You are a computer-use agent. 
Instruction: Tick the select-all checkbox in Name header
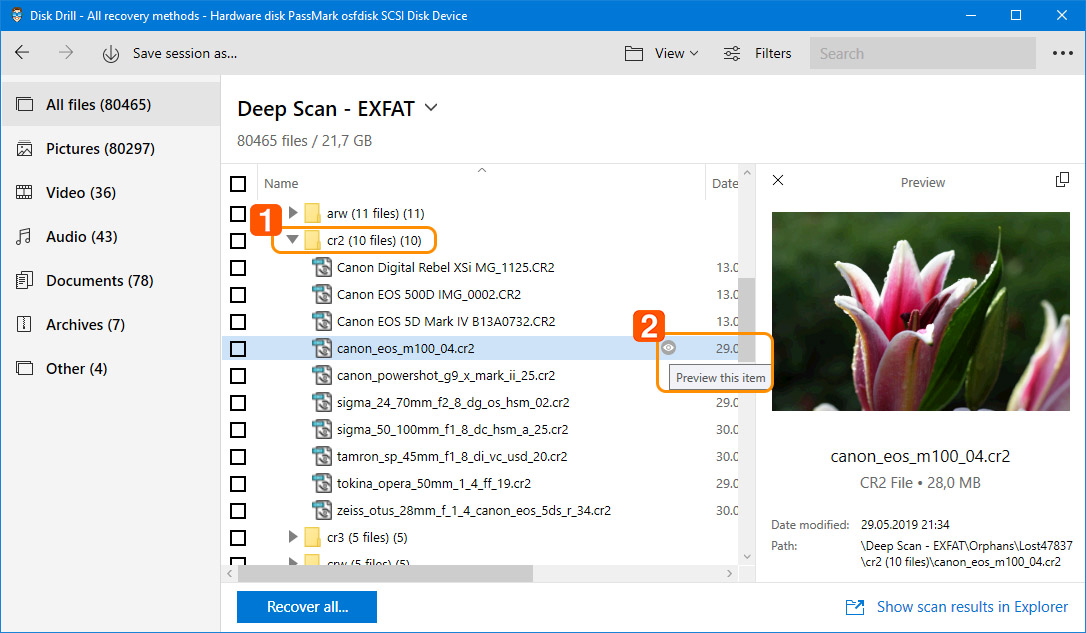[238, 184]
